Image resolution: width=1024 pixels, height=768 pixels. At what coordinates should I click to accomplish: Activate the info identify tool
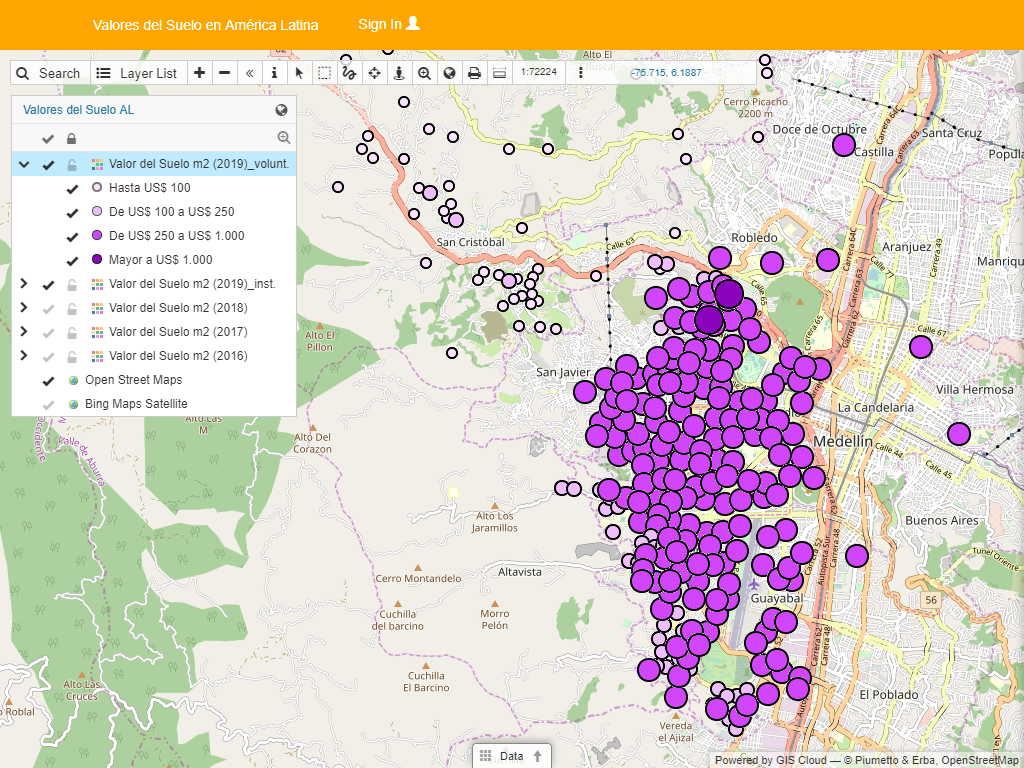tap(274, 73)
